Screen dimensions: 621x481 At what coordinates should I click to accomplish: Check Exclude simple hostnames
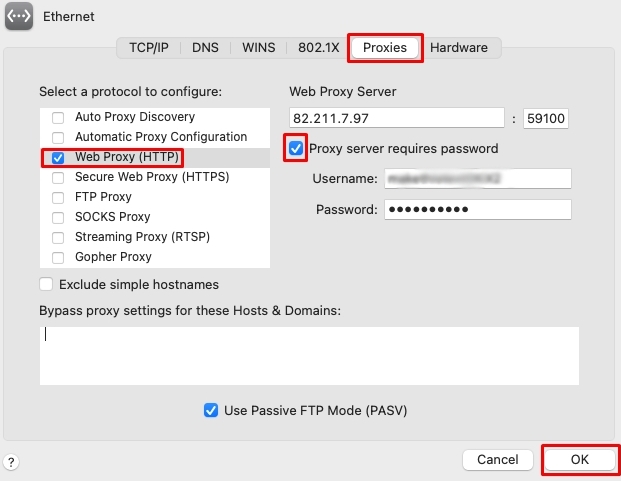(x=46, y=284)
